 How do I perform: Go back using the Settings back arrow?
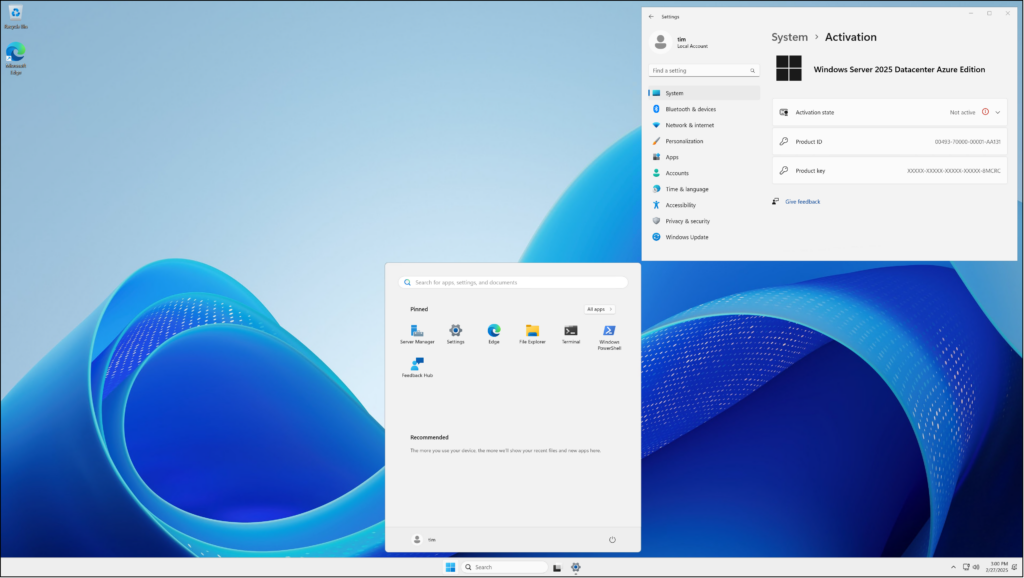tap(651, 16)
